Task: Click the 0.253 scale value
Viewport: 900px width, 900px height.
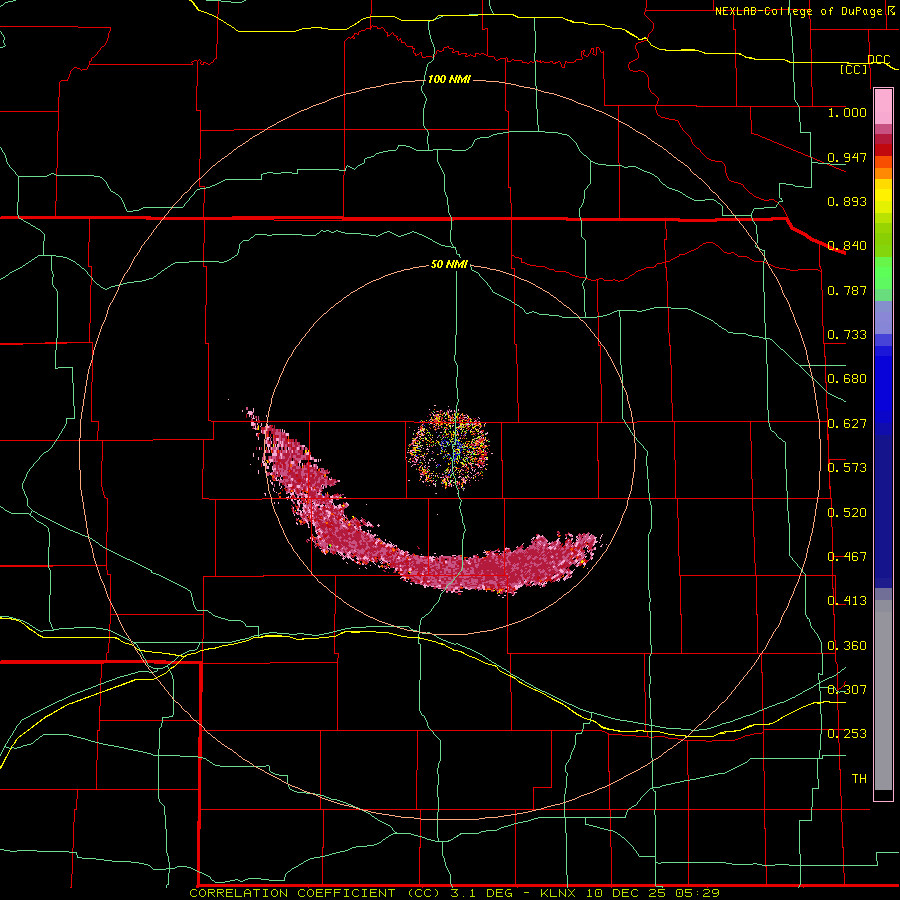Action: [847, 734]
